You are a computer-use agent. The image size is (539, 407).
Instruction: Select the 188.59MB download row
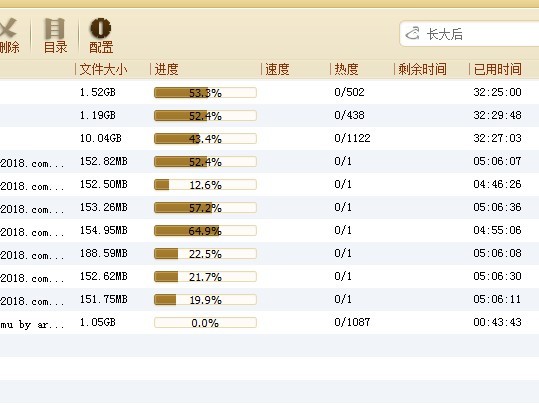tap(270, 254)
